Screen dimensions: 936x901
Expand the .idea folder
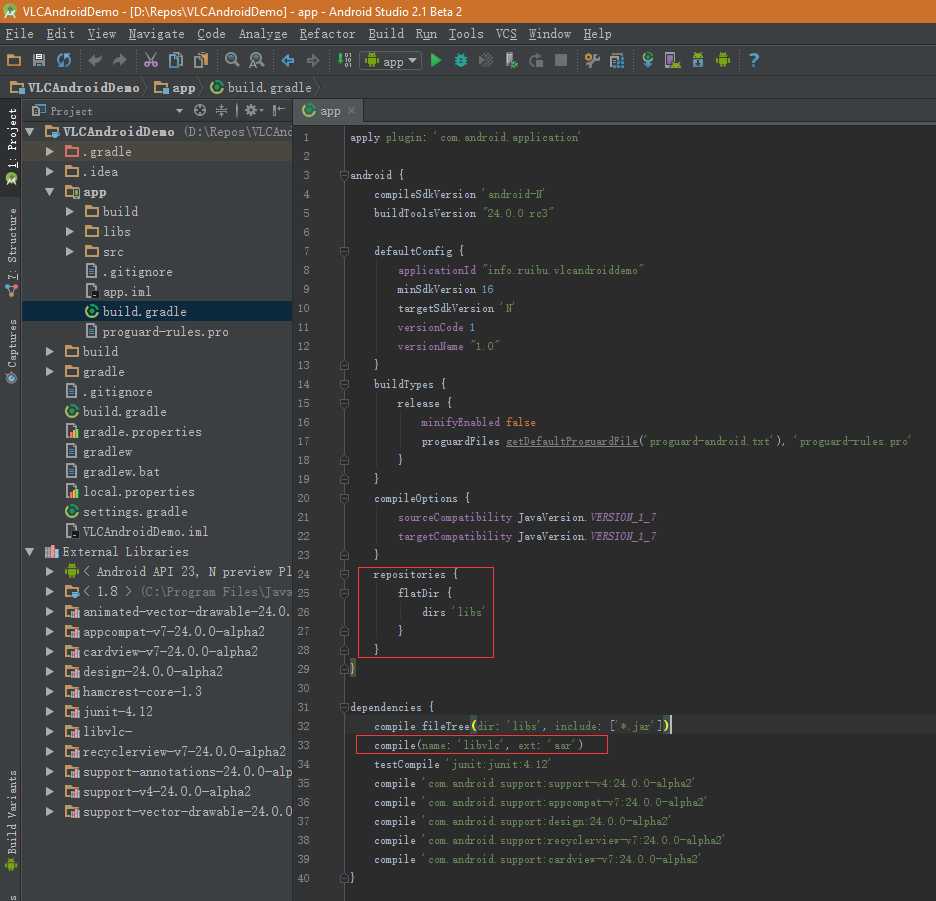[x=50, y=171]
